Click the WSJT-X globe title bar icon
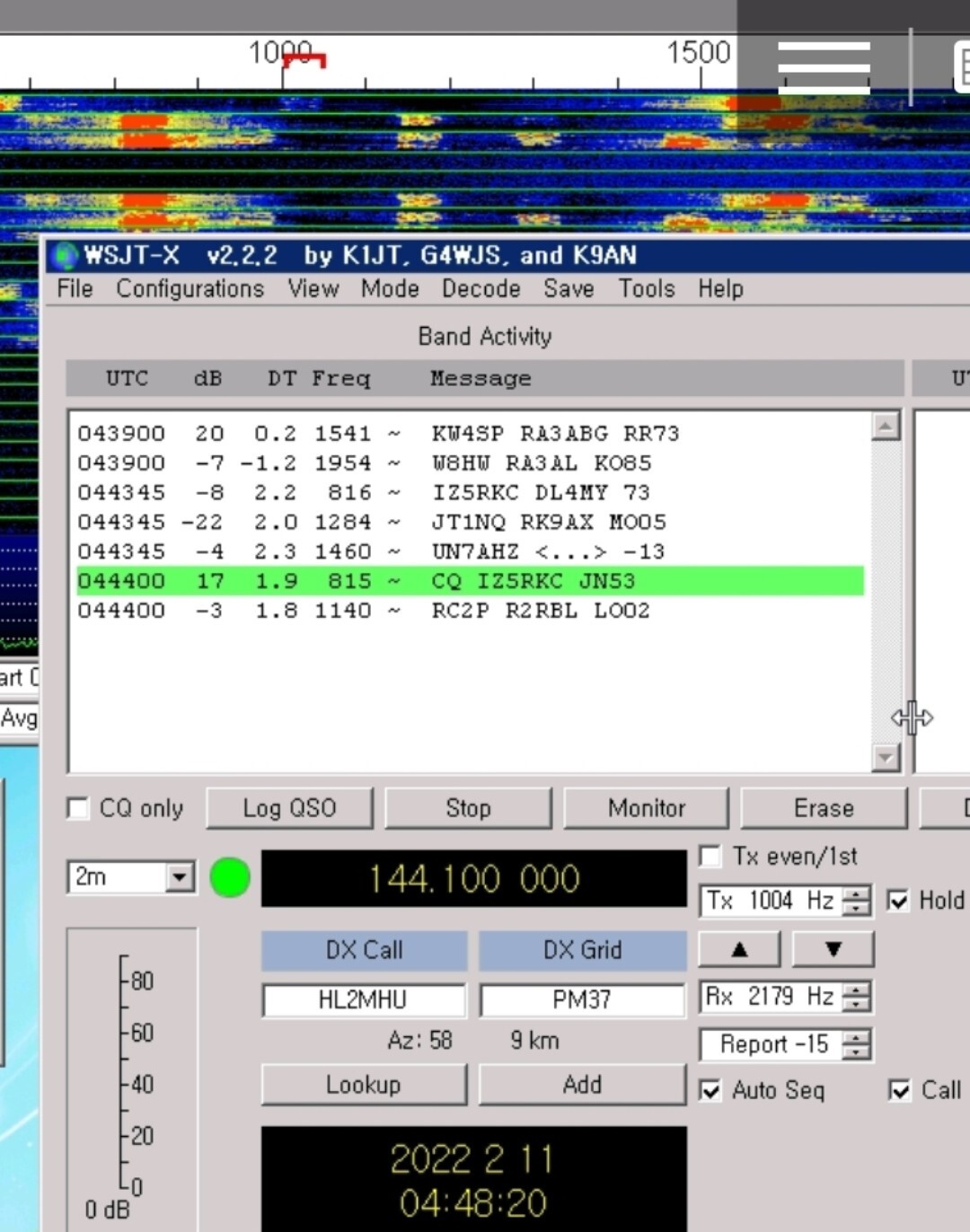 point(65,256)
